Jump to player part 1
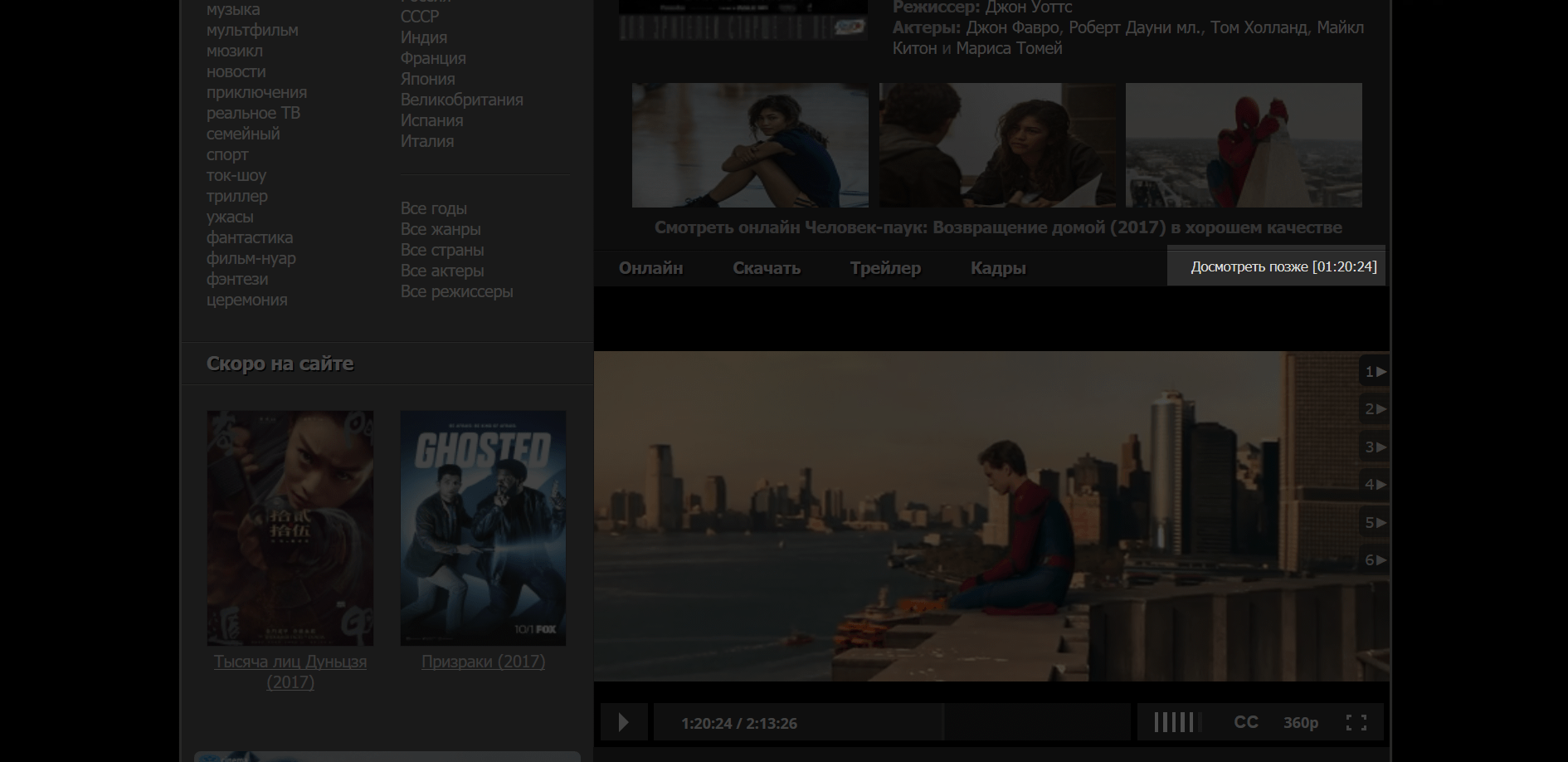This screenshot has width=1568, height=762. tap(1375, 372)
